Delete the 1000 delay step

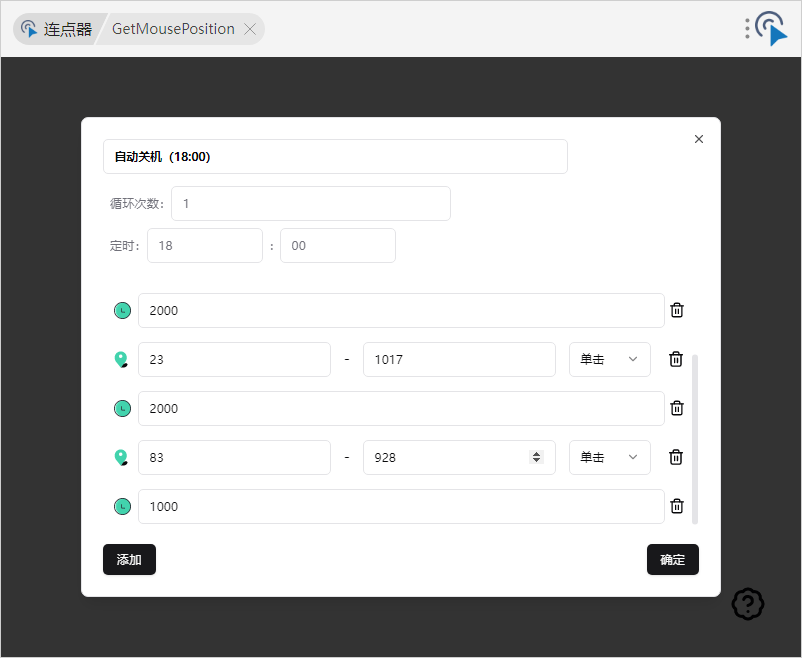click(x=677, y=506)
